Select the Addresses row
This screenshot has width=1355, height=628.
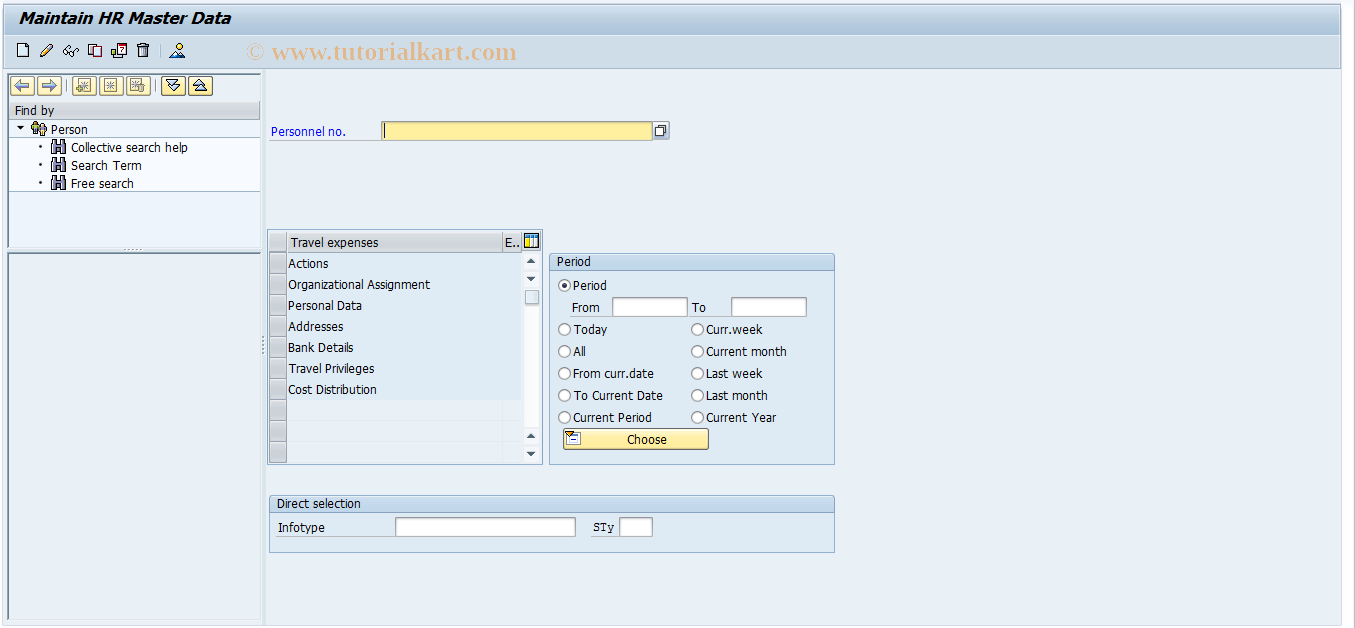pos(404,327)
